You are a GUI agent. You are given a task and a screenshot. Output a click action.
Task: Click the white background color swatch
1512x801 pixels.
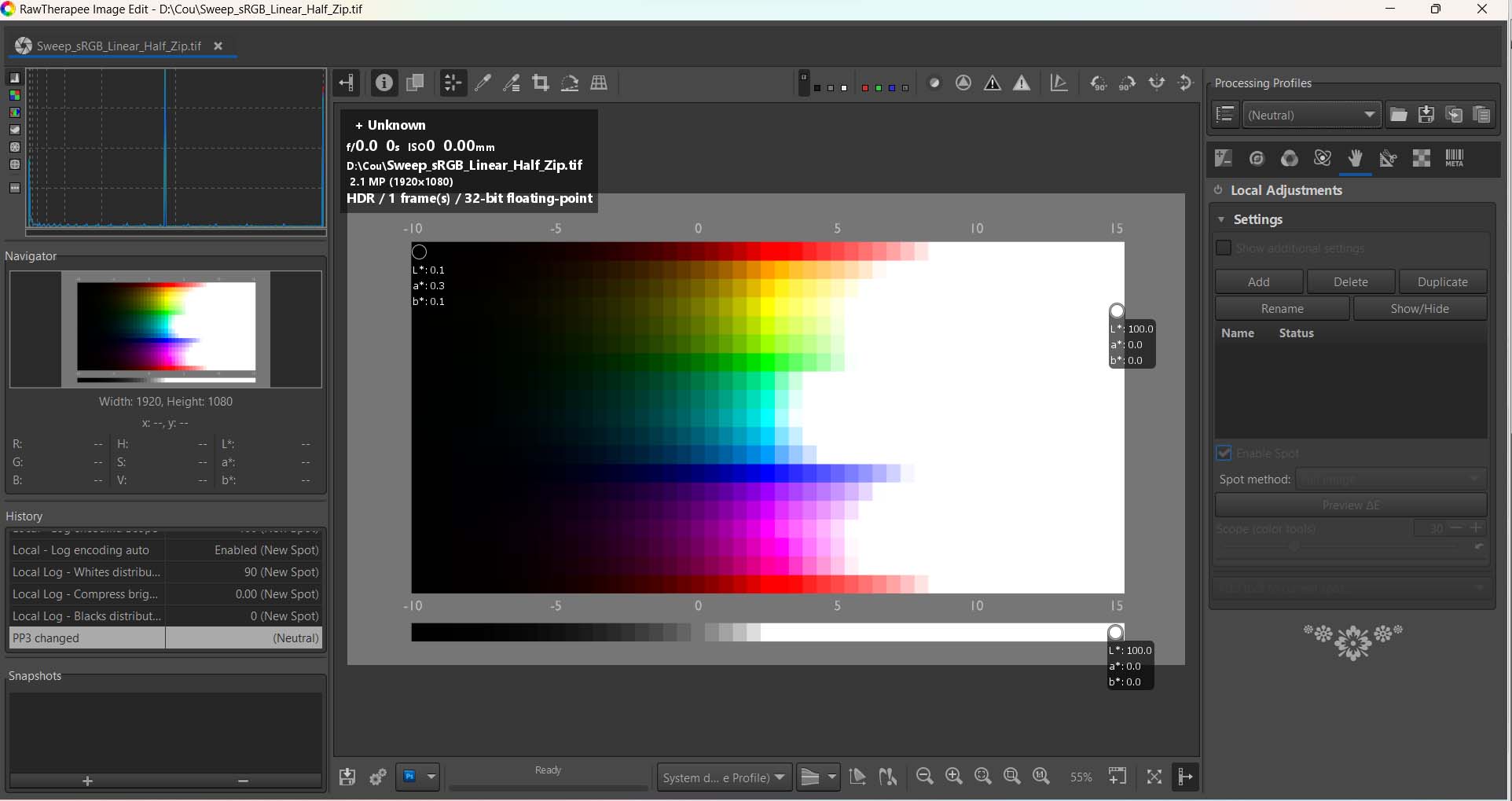coord(844,88)
